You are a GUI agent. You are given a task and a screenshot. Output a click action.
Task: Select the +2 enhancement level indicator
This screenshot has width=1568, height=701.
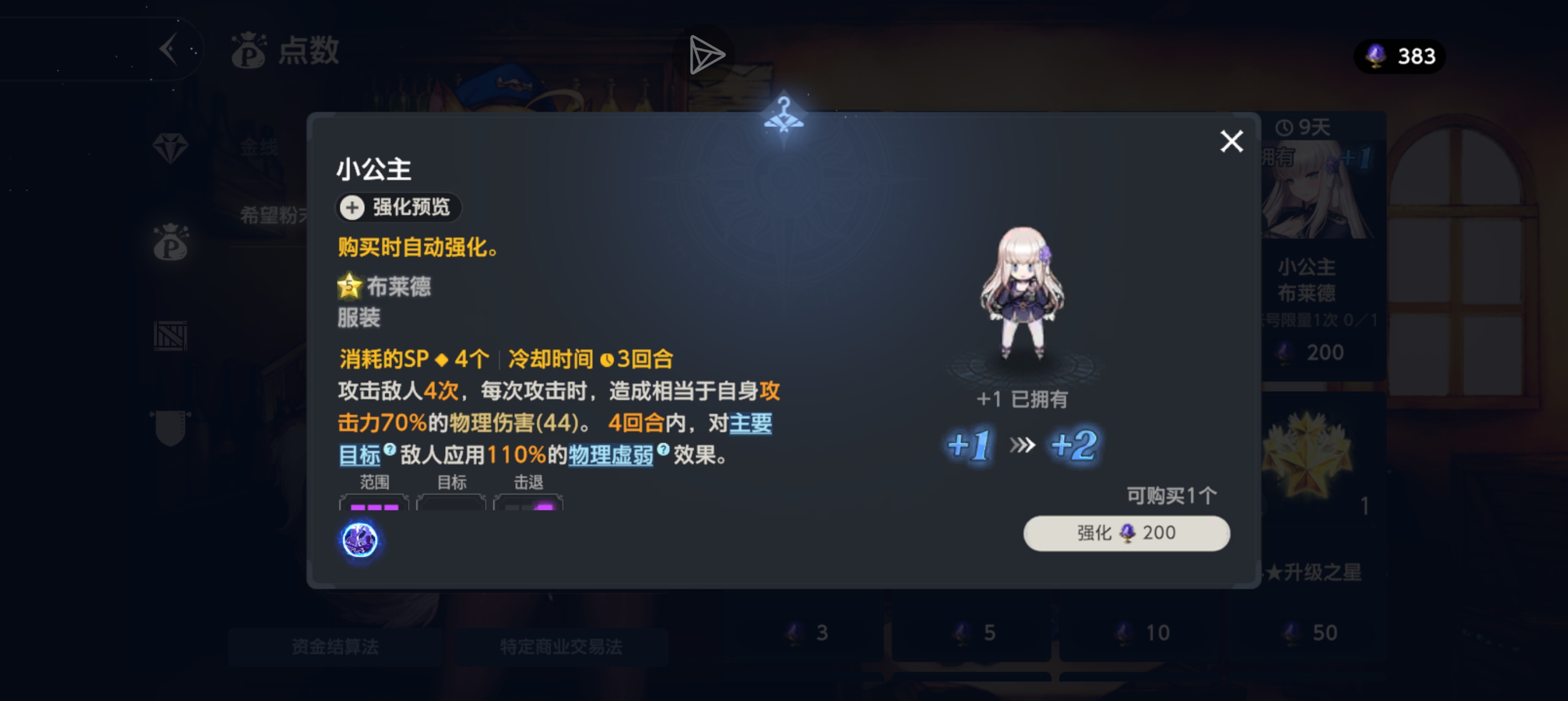tap(1074, 445)
